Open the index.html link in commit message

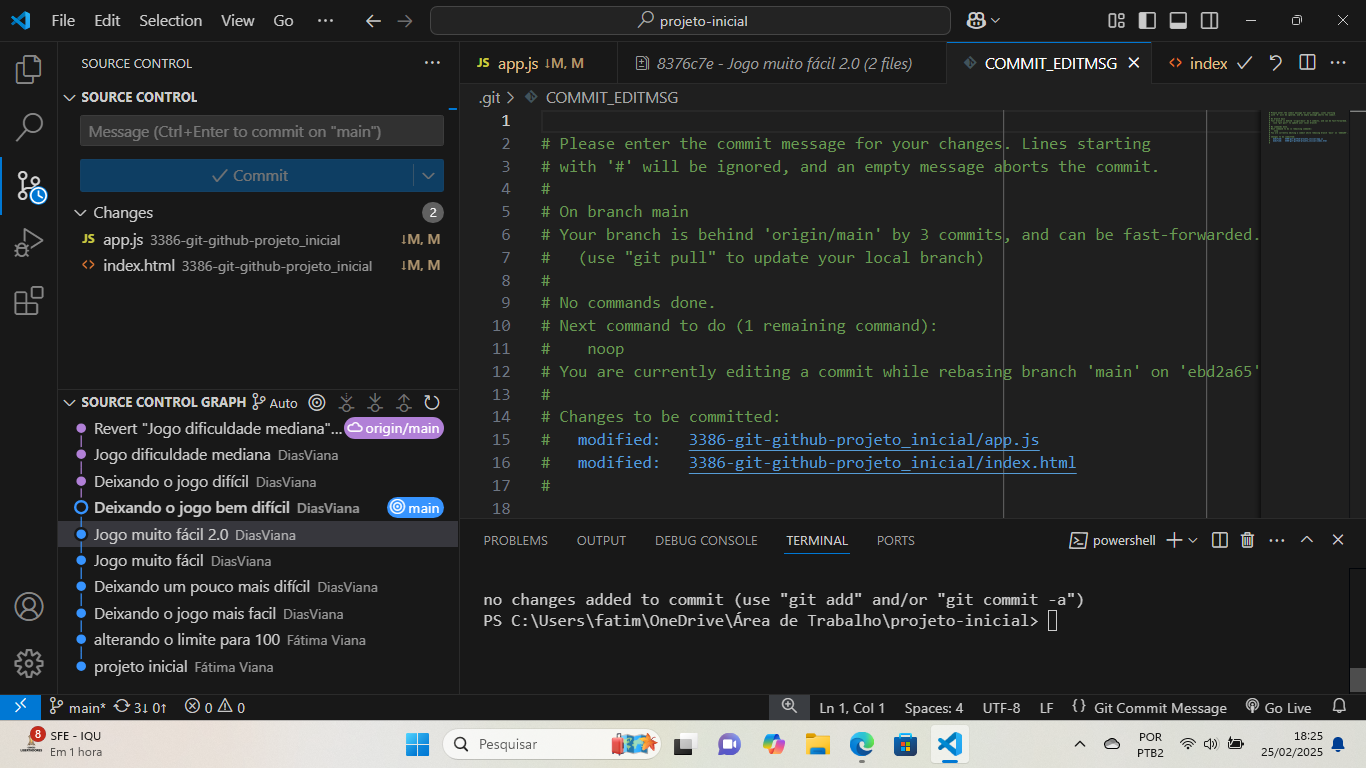tap(882, 463)
